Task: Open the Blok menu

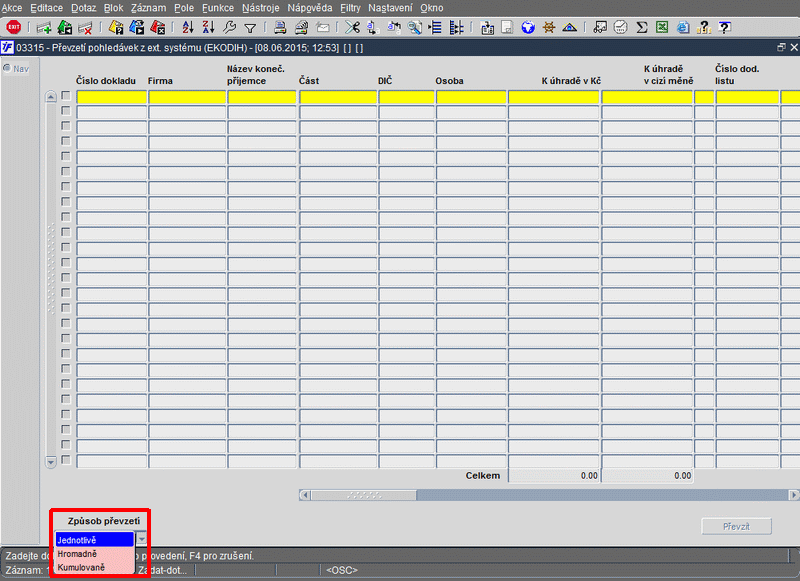Action: click(114, 8)
